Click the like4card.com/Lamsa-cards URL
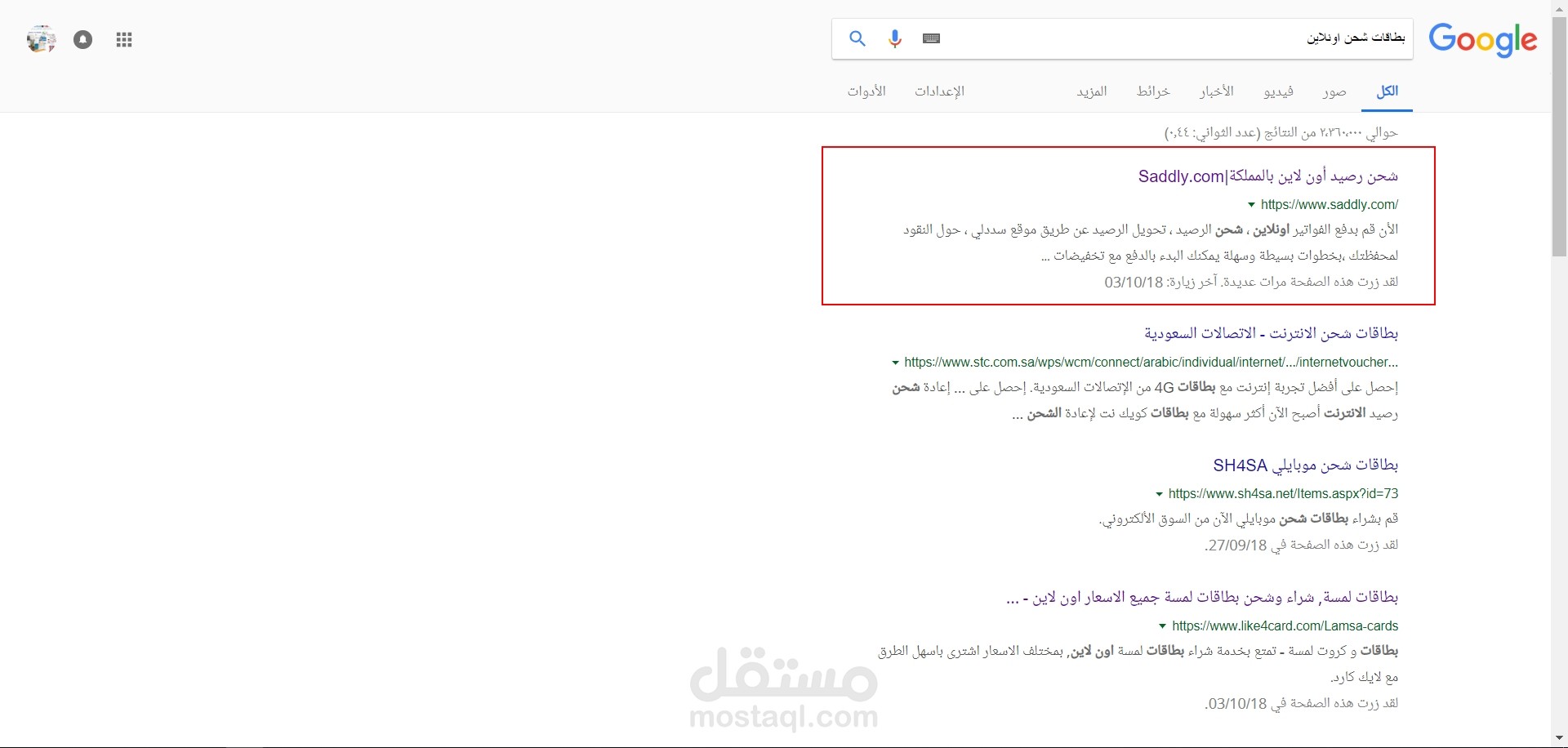 point(1285,626)
